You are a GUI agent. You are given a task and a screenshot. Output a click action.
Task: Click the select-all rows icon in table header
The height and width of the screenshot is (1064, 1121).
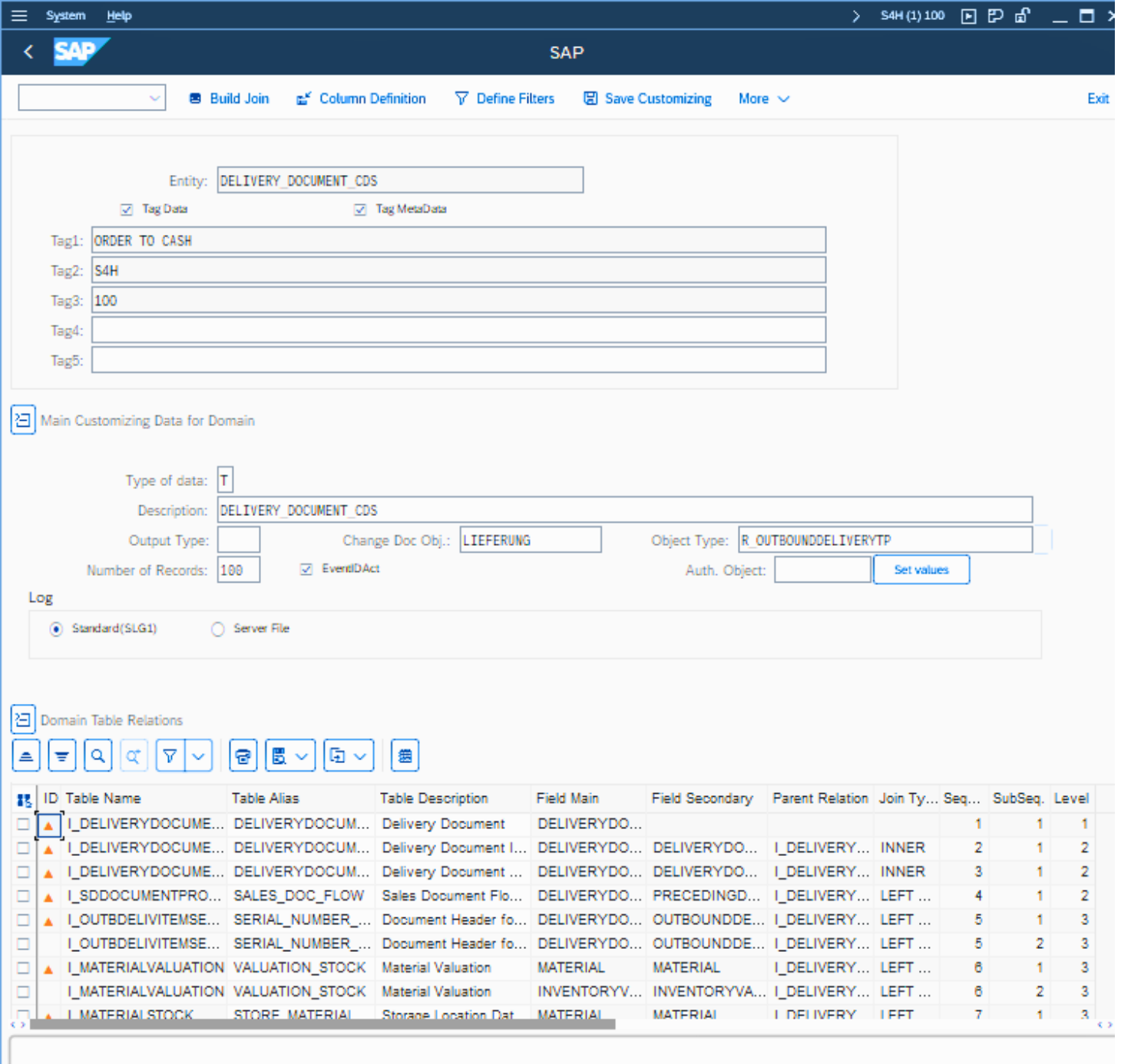[24, 799]
